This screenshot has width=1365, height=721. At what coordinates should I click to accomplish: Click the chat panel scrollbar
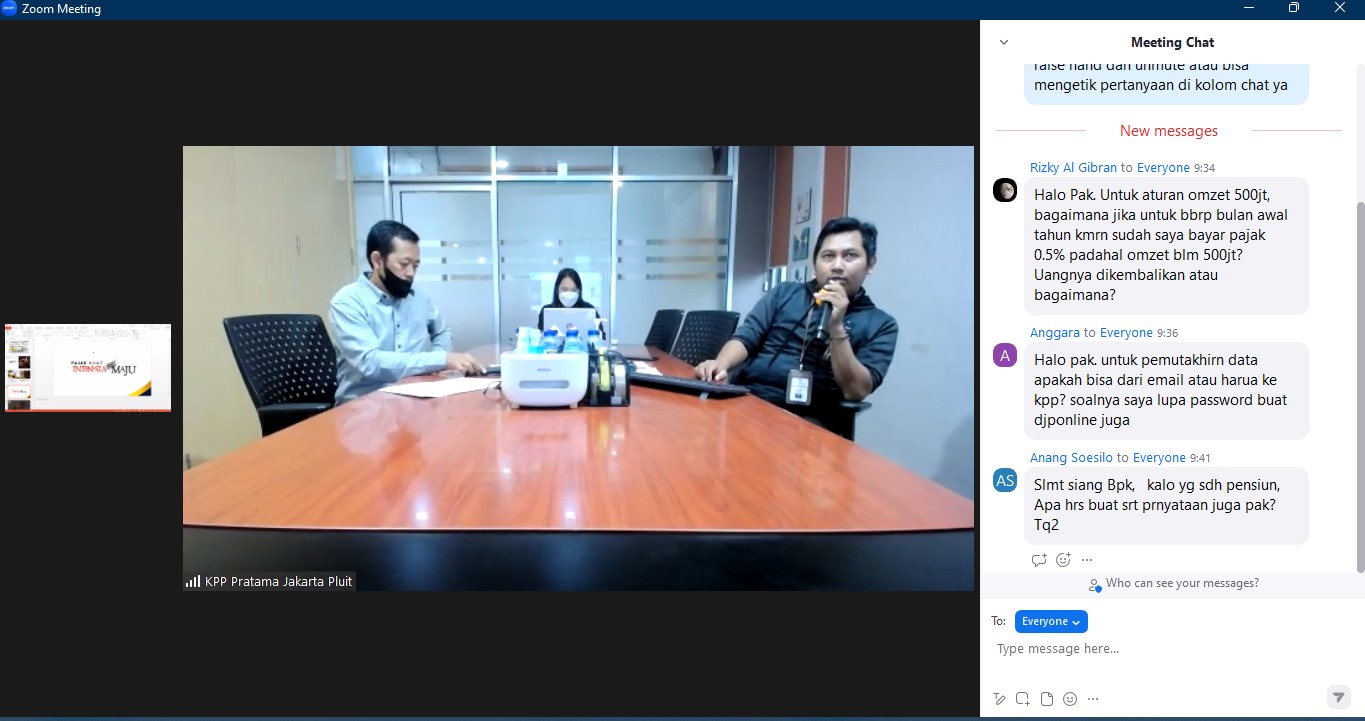pyautogui.click(x=1359, y=380)
